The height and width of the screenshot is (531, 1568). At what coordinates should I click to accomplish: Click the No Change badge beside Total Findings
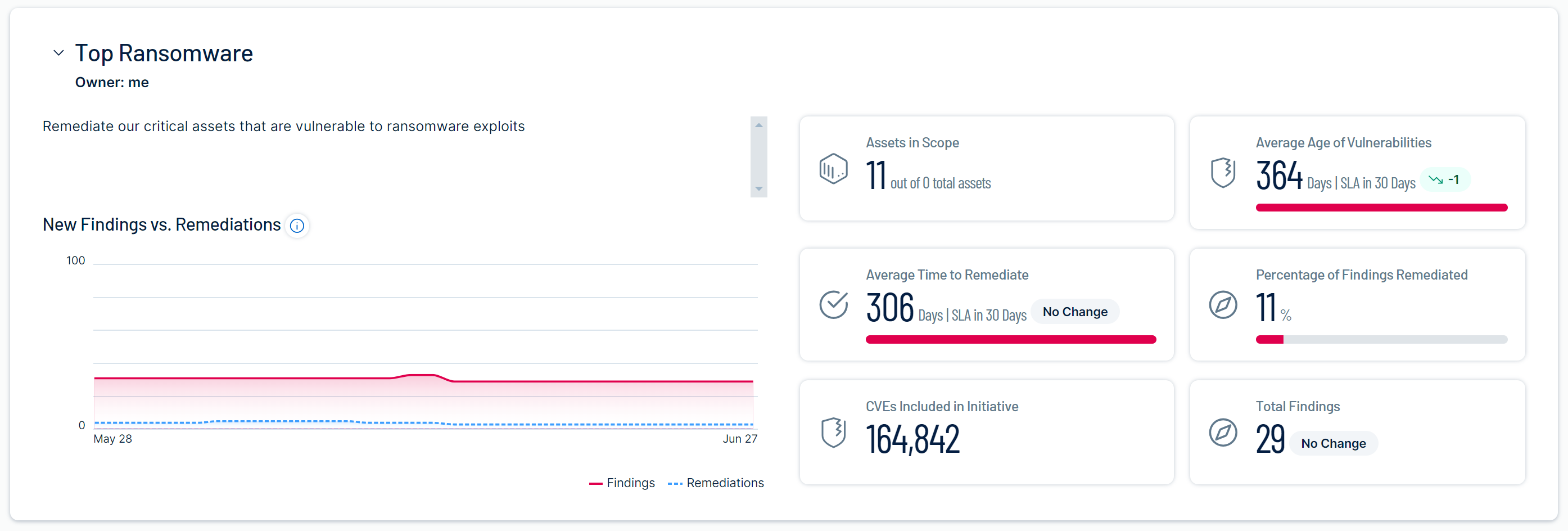click(x=1333, y=443)
